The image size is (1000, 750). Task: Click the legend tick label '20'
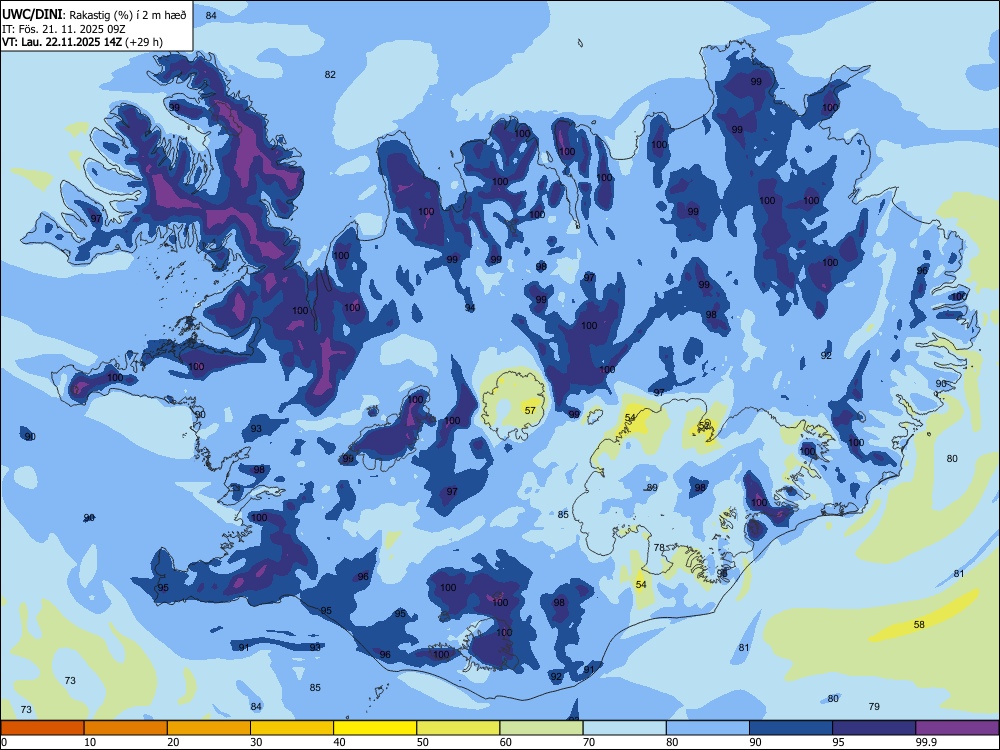[173, 742]
